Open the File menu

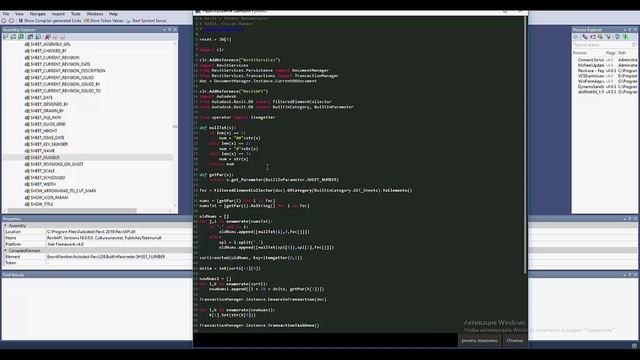(6, 14)
